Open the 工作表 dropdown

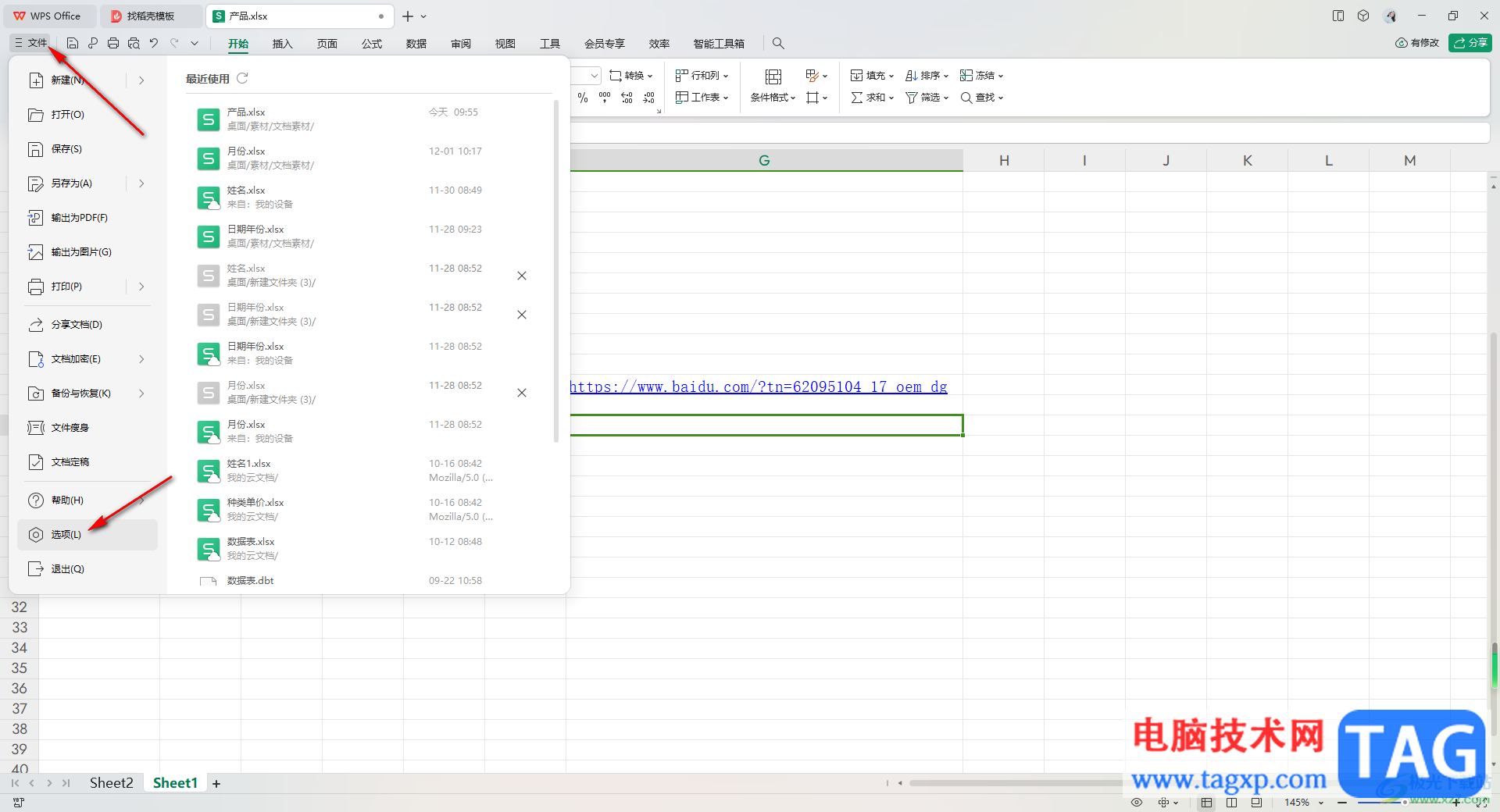coord(702,98)
